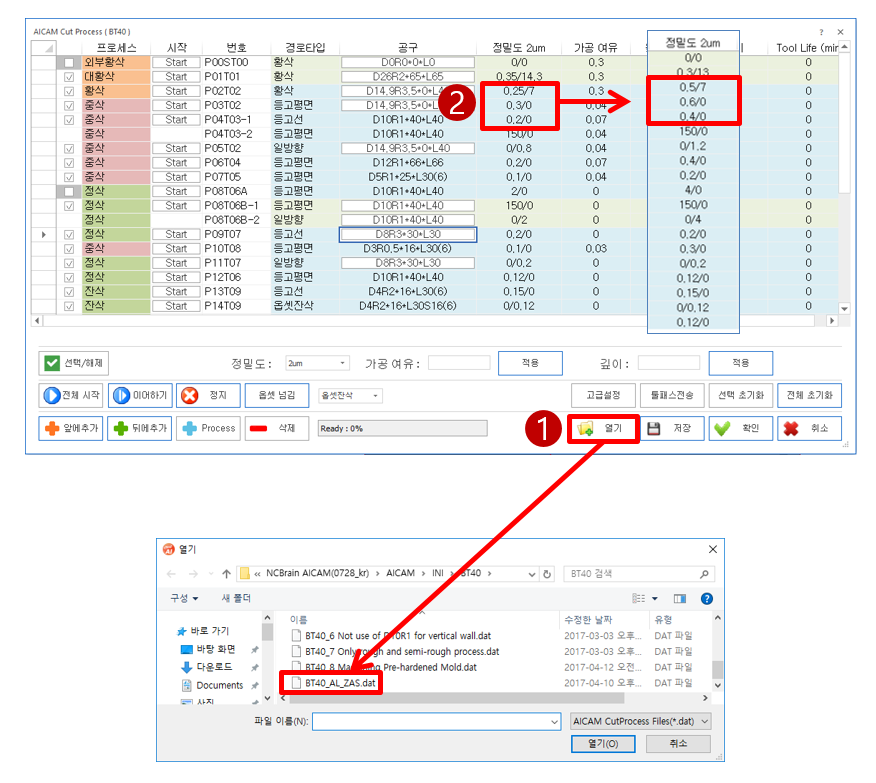Viewport: 876px width, 783px height.
Task: Click the 정지 (Stop) red X button
Action: click(207, 395)
